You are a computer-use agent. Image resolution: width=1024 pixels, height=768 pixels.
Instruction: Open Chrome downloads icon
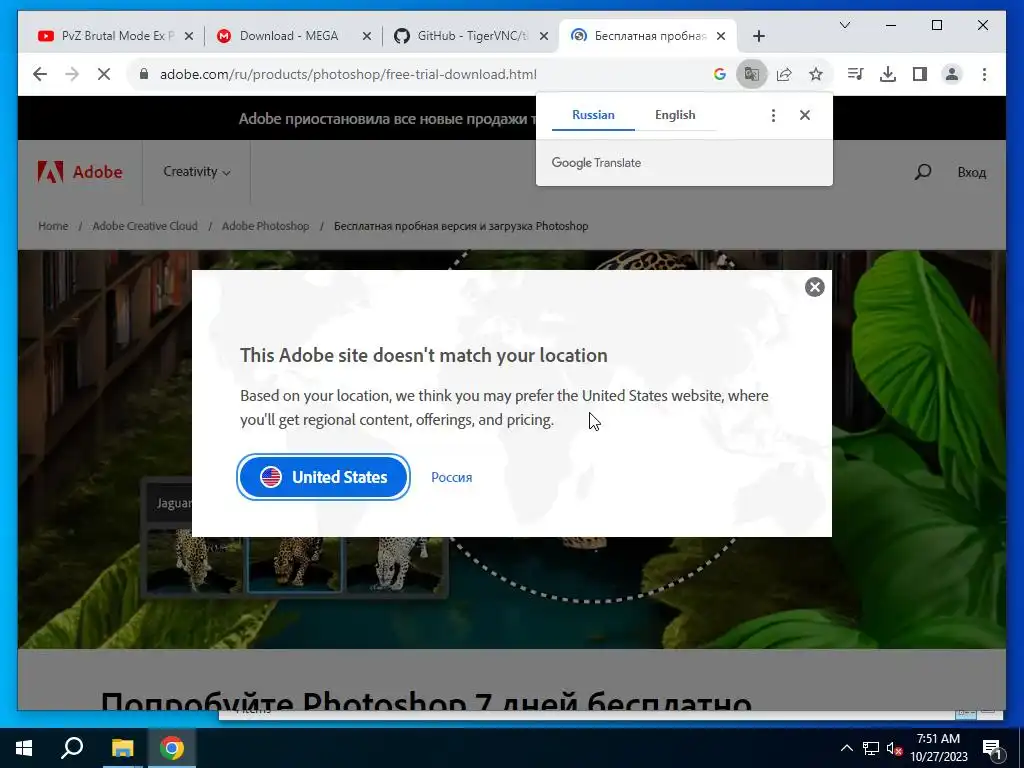coord(888,74)
